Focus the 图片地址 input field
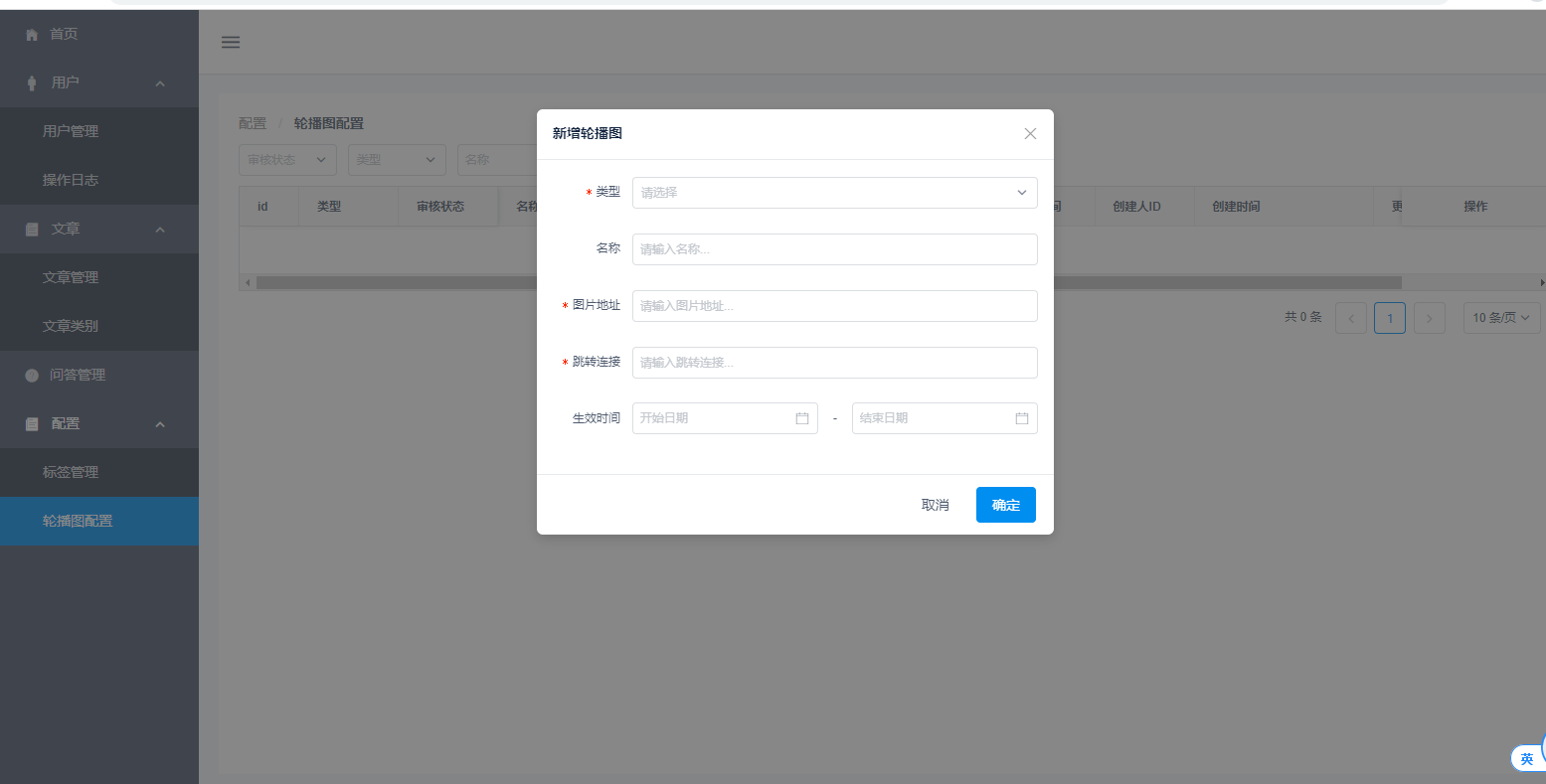1546x784 pixels. pos(834,306)
